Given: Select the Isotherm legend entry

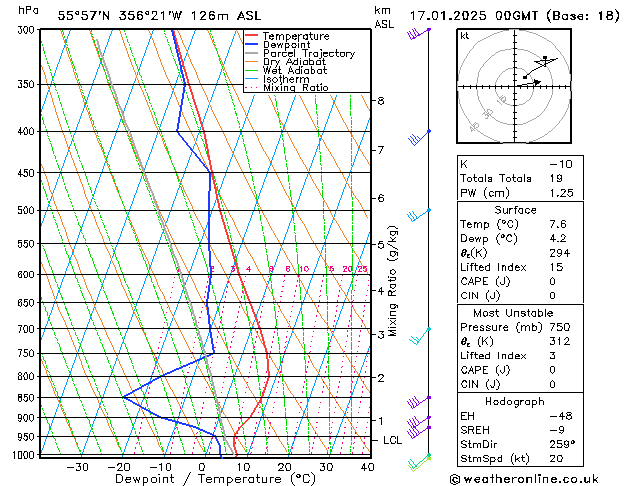Looking at the screenshot, I should 278,79.
